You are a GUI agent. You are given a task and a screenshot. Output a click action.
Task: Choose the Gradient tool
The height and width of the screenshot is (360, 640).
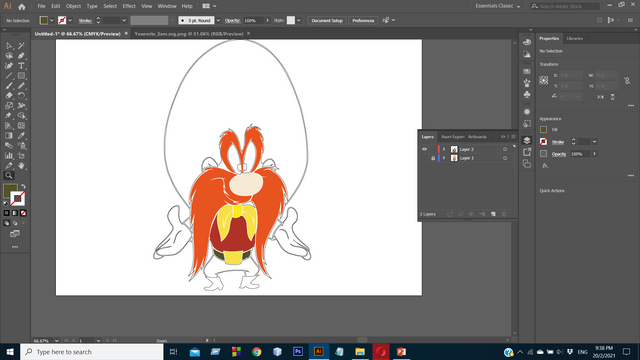(9, 136)
